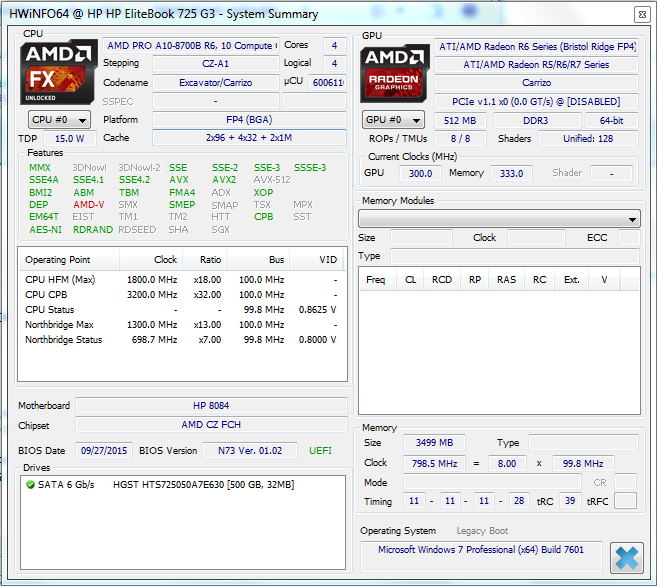Close the System Summary window
657x586 pixels.
click(642, 15)
